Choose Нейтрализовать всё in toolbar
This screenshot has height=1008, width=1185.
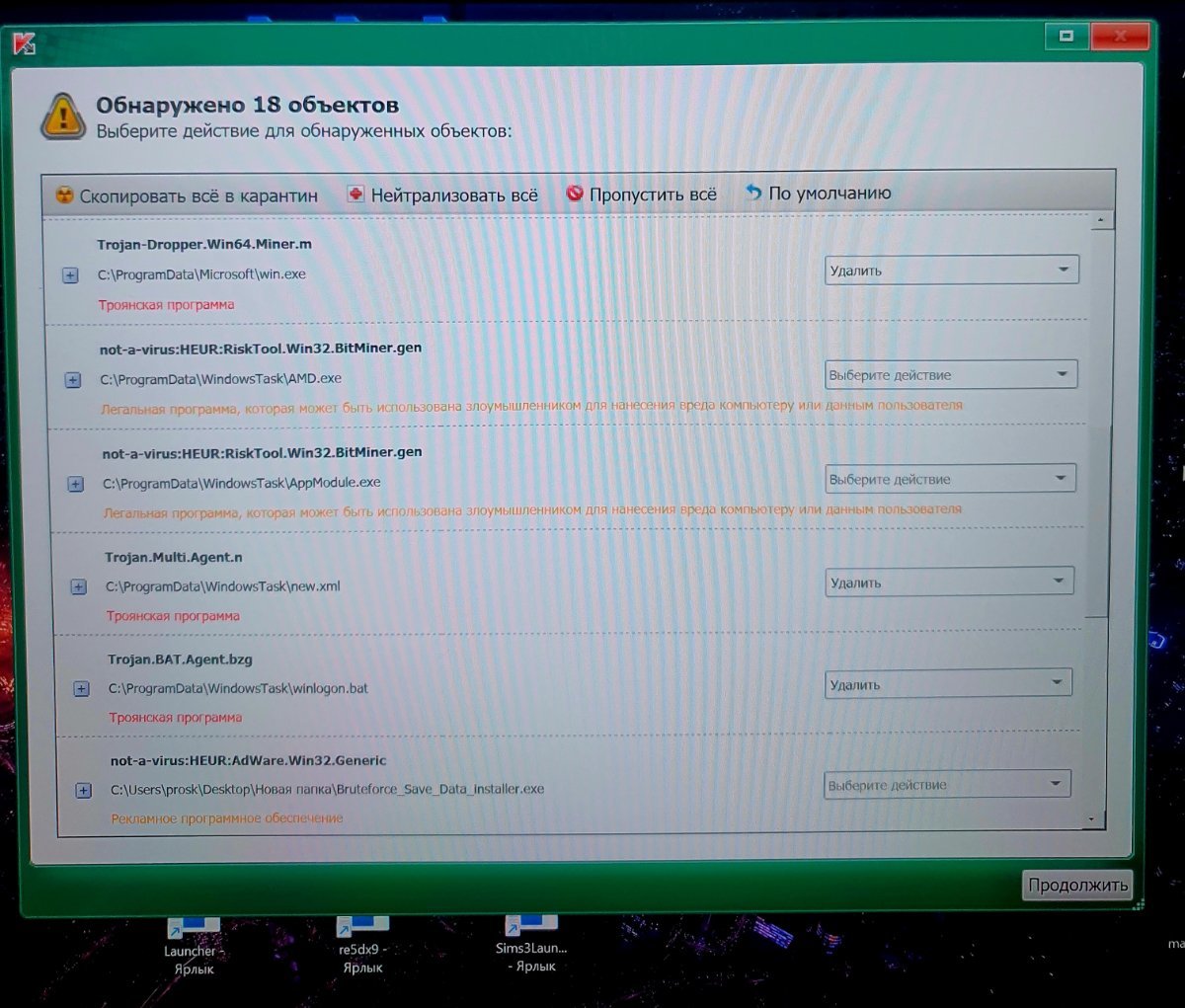pyautogui.click(x=443, y=194)
